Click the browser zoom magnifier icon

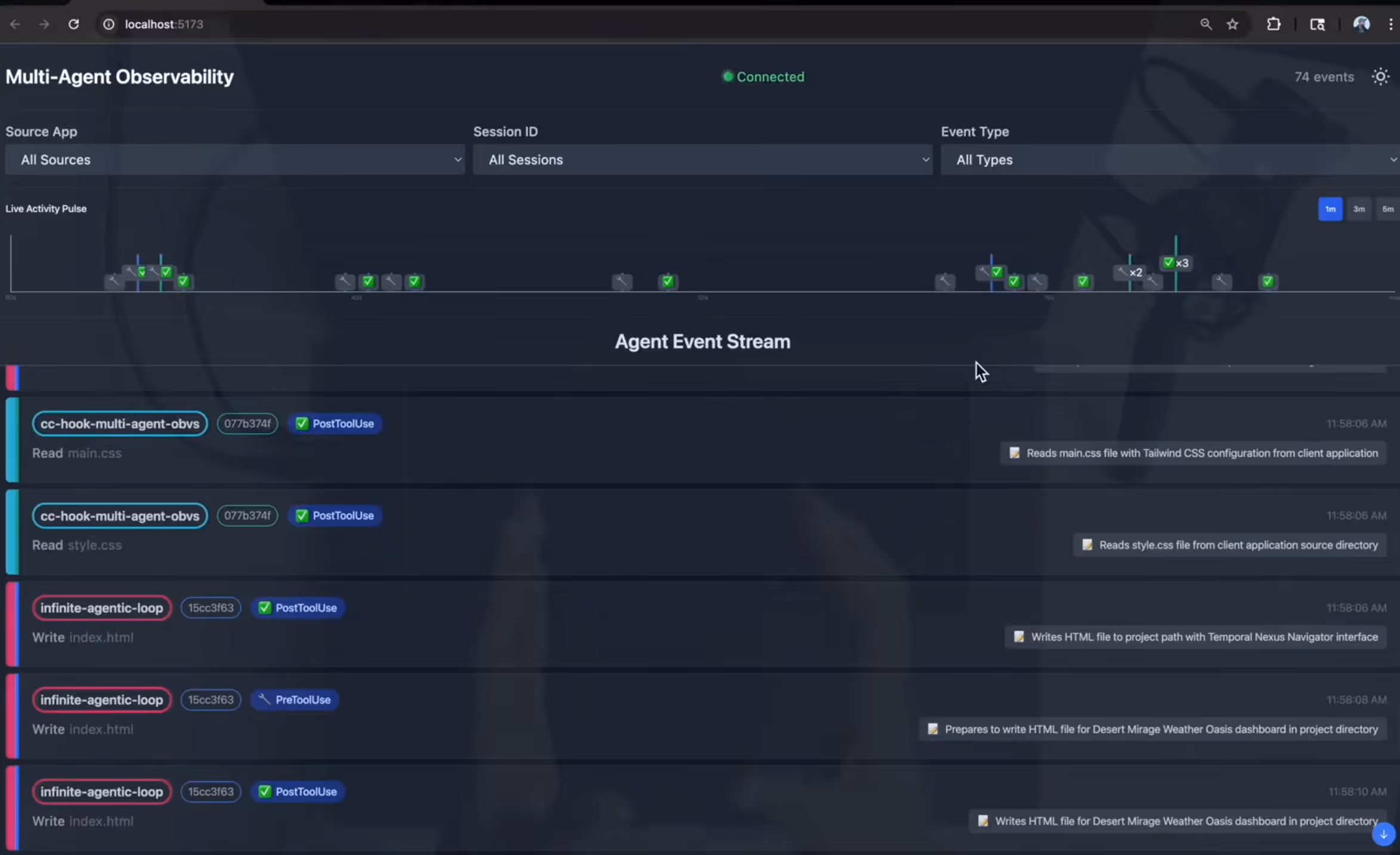[x=1206, y=24]
